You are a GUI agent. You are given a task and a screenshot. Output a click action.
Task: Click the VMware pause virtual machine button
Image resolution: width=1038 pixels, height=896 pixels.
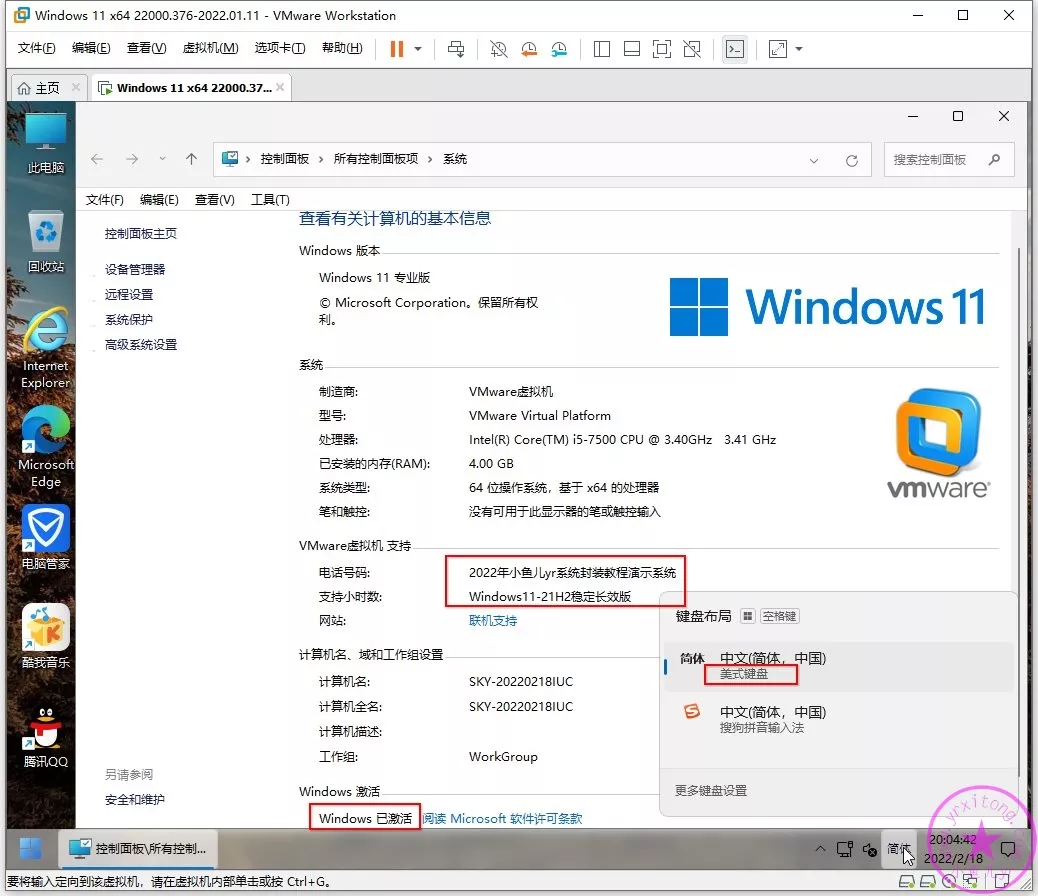click(397, 49)
